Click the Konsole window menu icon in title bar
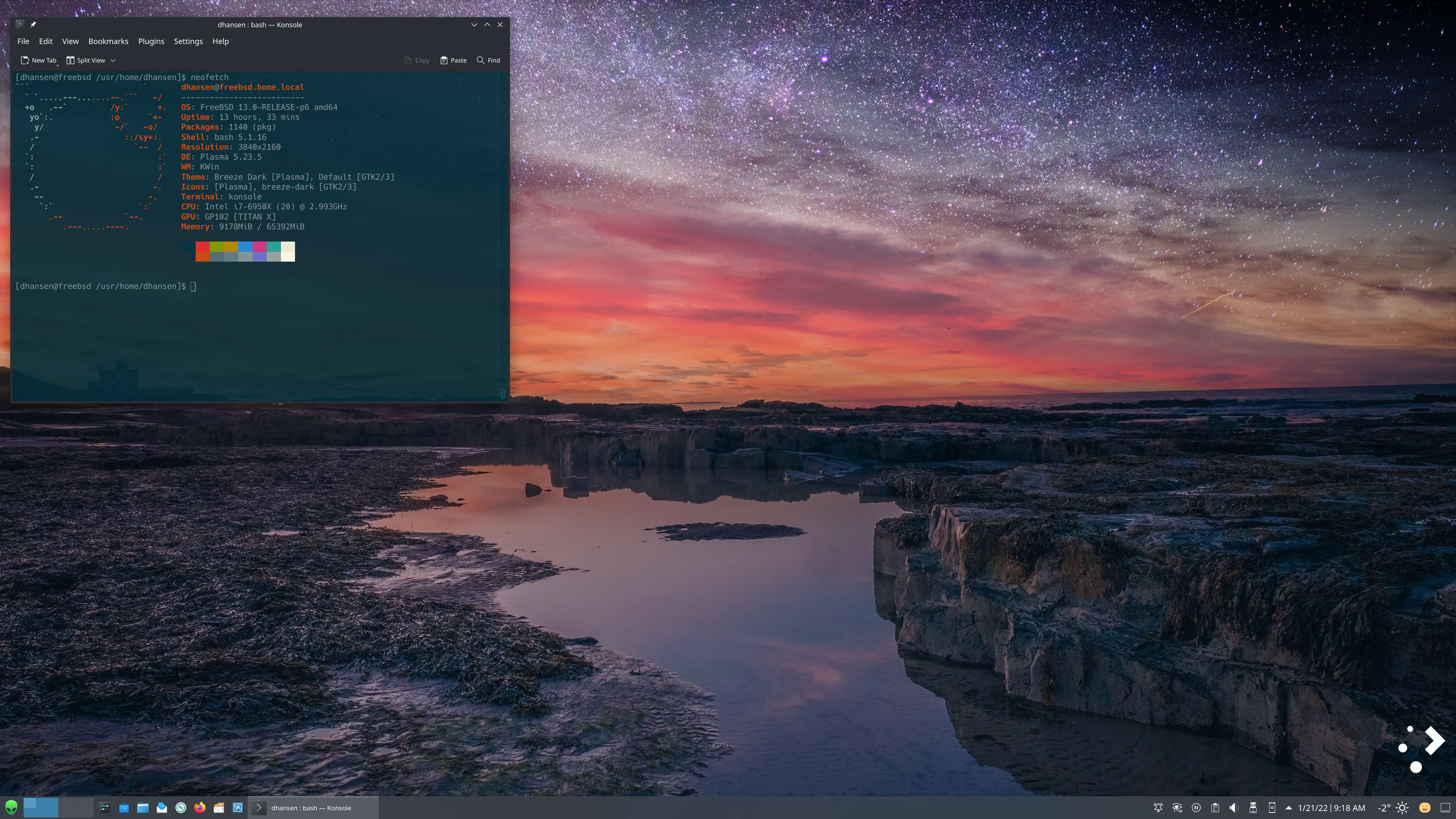 coord(20,24)
